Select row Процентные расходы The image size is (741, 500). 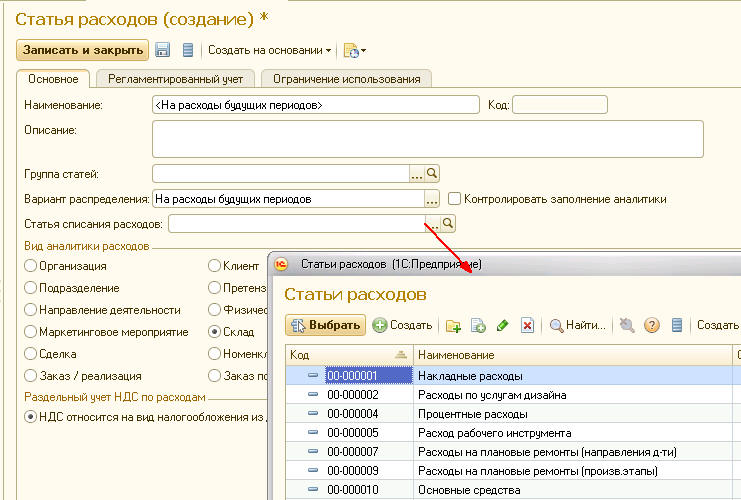click(513, 413)
